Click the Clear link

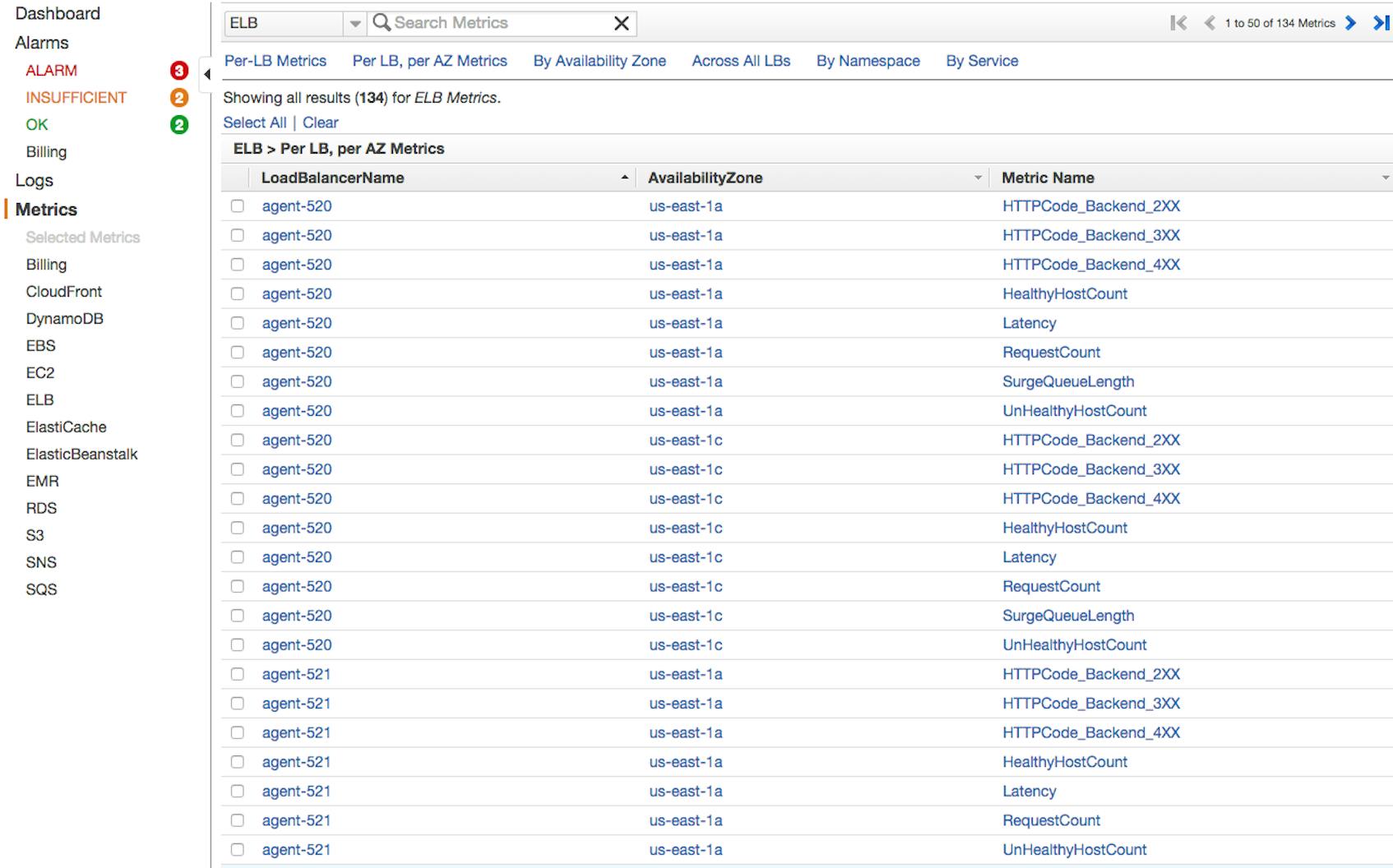(x=320, y=122)
